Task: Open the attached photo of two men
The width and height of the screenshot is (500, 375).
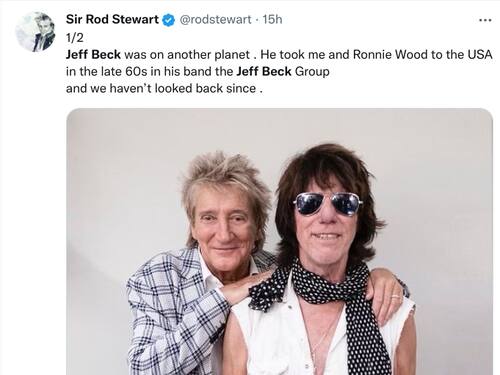Action: (x=279, y=242)
